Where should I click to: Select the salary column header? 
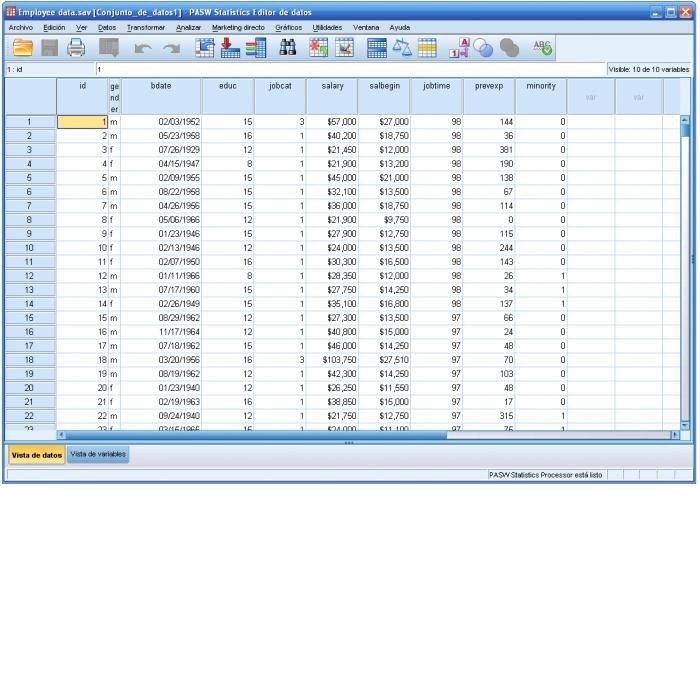tap(332, 86)
